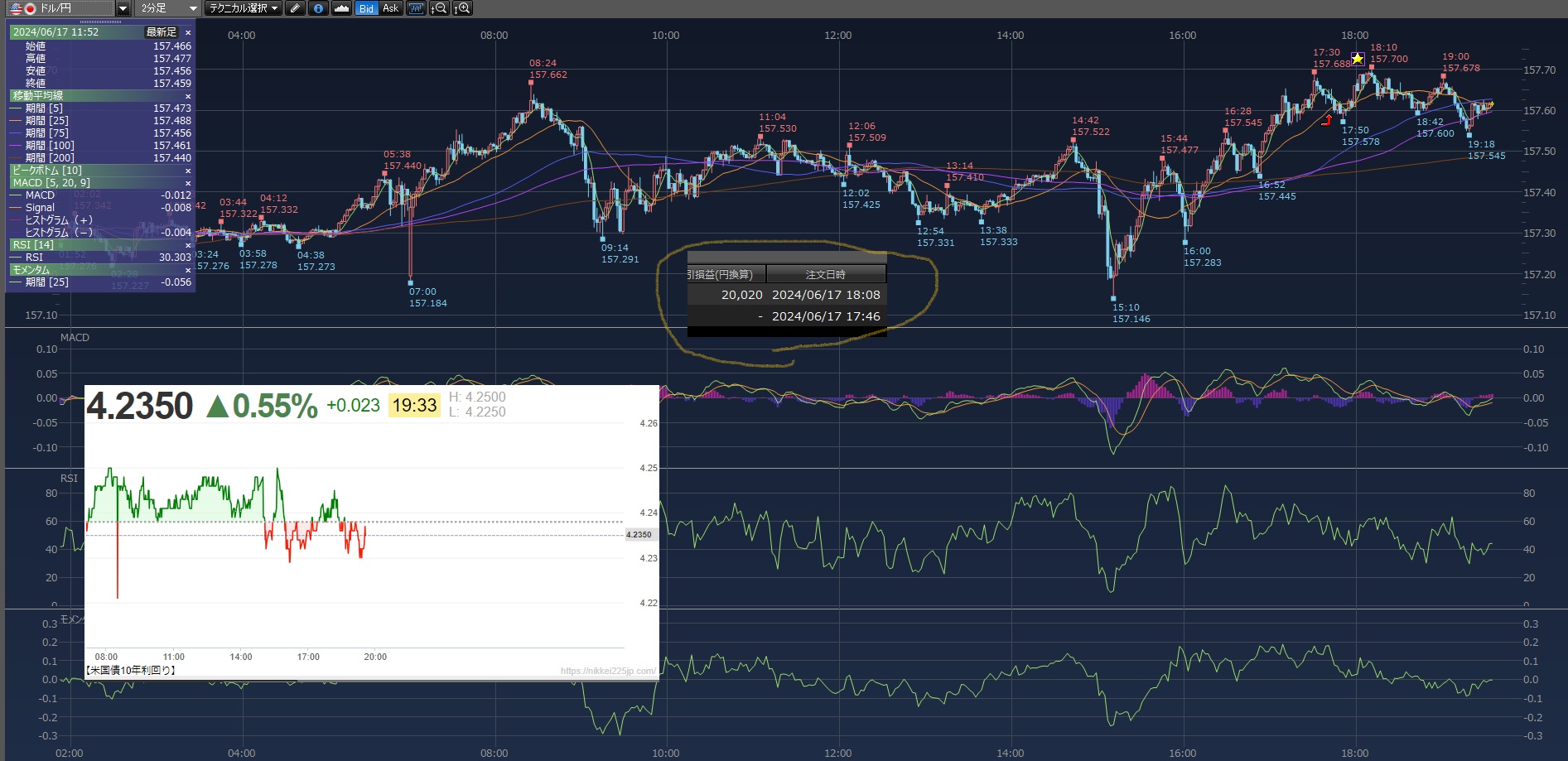The width and height of the screenshot is (1568, 761).
Task: Click the yellow star marker on chart
Action: pos(1358,59)
